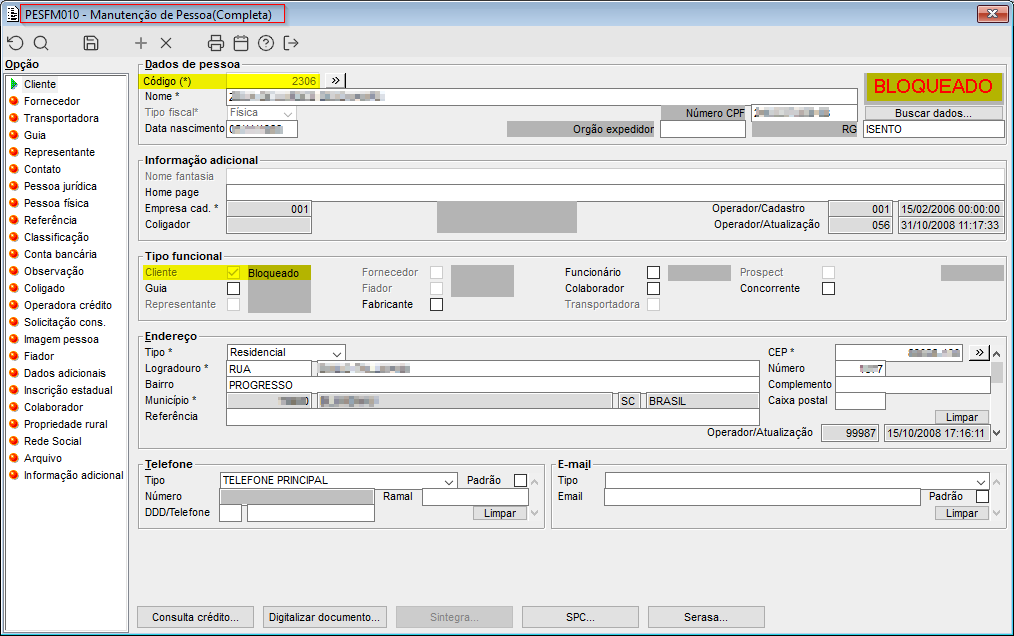Click Limpar button in Telefone section

pos(500,513)
